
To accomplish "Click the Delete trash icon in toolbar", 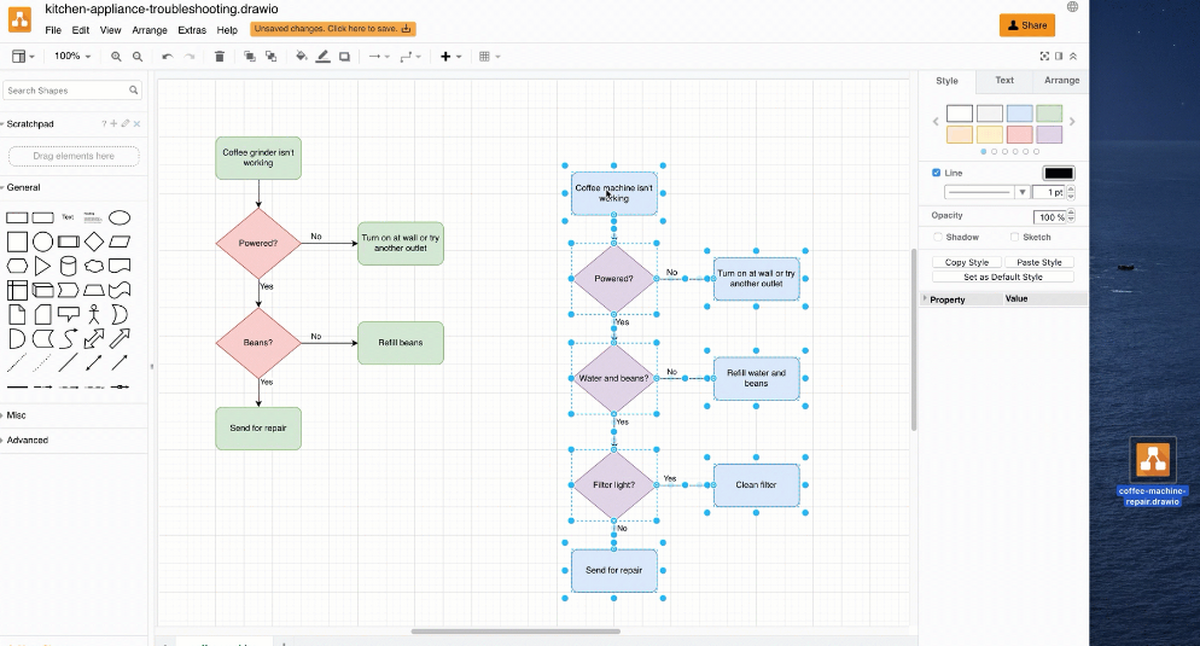I will (x=220, y=57).
